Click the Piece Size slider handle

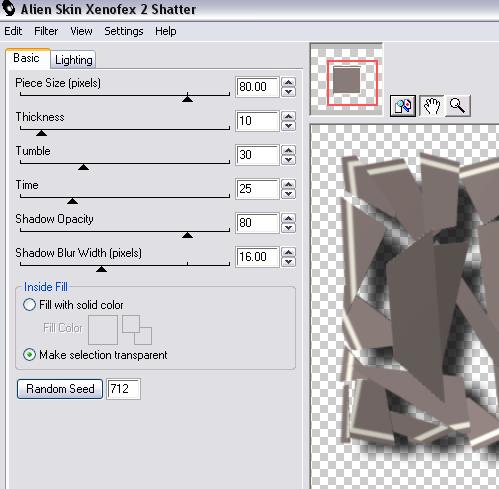(x=188, y=99)
